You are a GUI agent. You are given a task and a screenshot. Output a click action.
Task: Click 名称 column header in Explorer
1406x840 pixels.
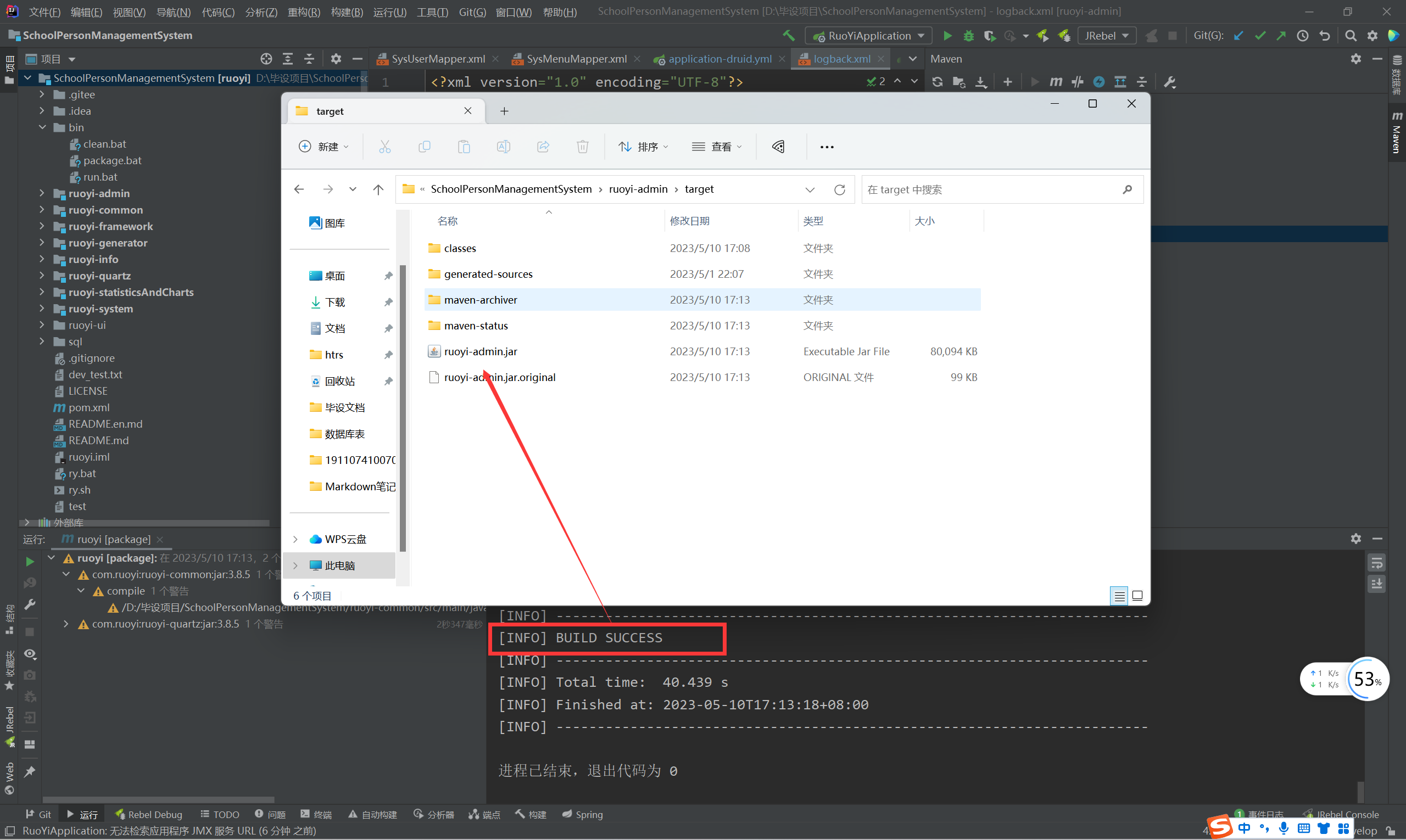(447, 221)
